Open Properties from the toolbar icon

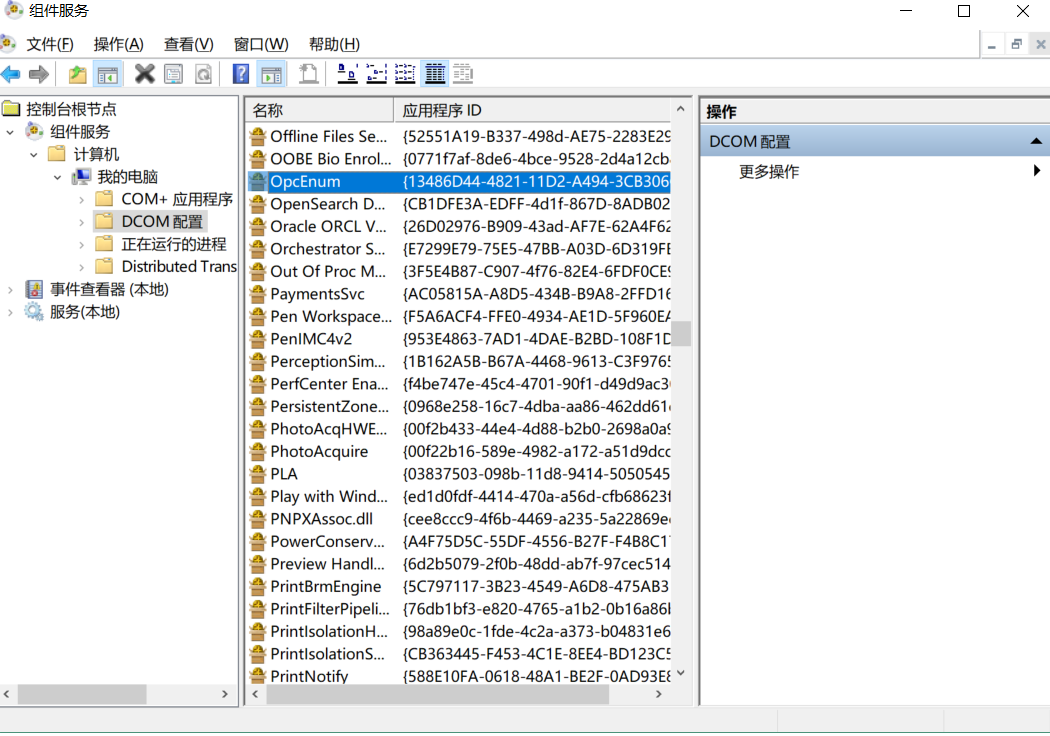(x=173, y=74)
